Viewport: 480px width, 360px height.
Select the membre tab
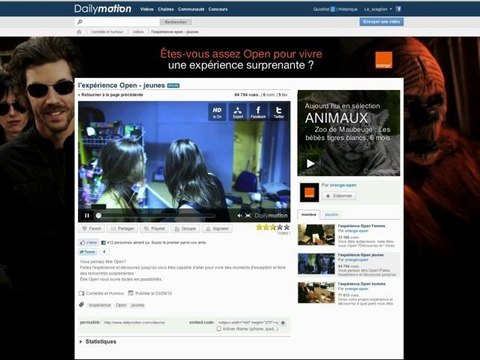(309, 215)
